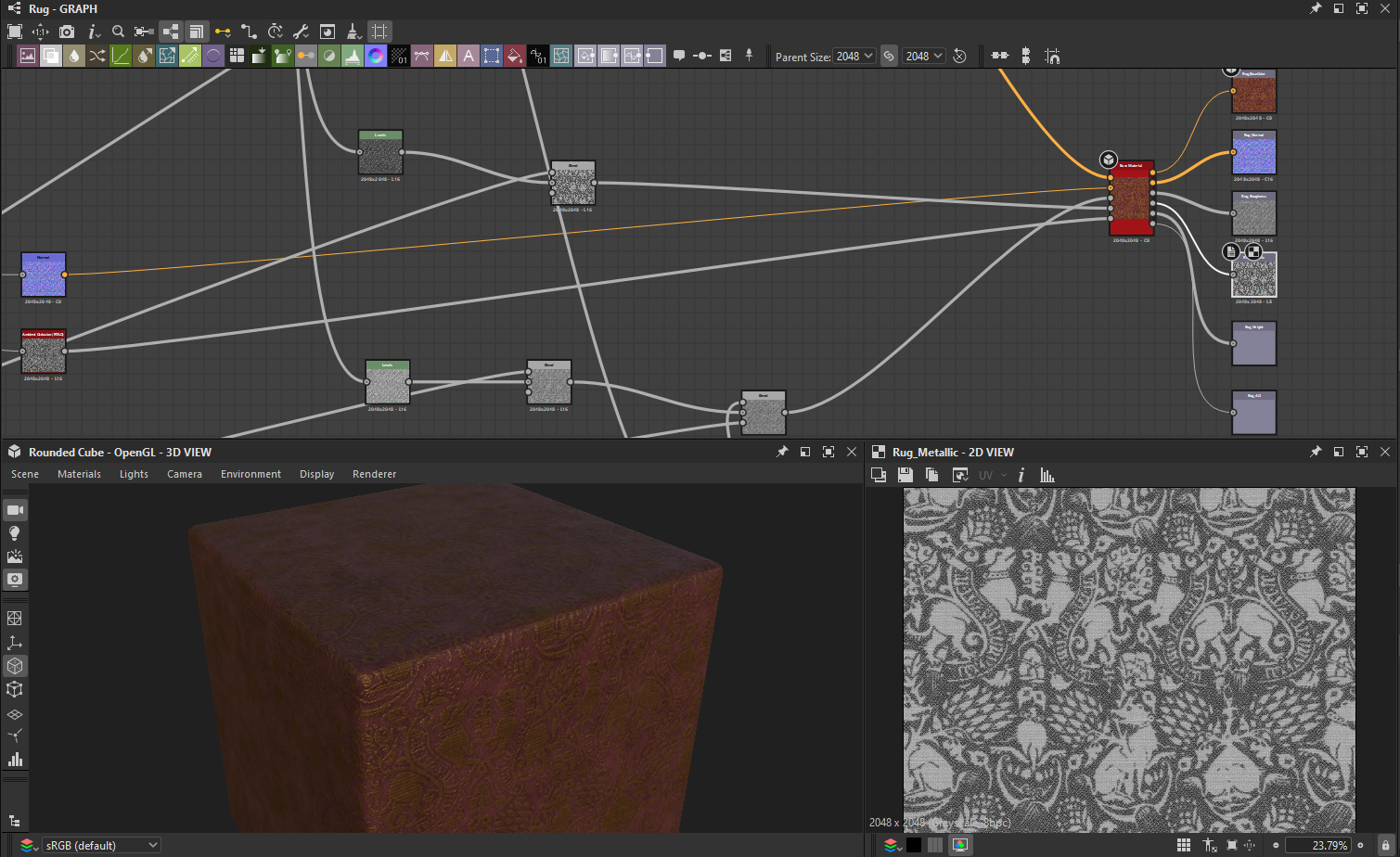The width and height of the screenshot is (1400, 857).
Task: Add a Channels Shuffle node
Action: [x=97, y=56]
